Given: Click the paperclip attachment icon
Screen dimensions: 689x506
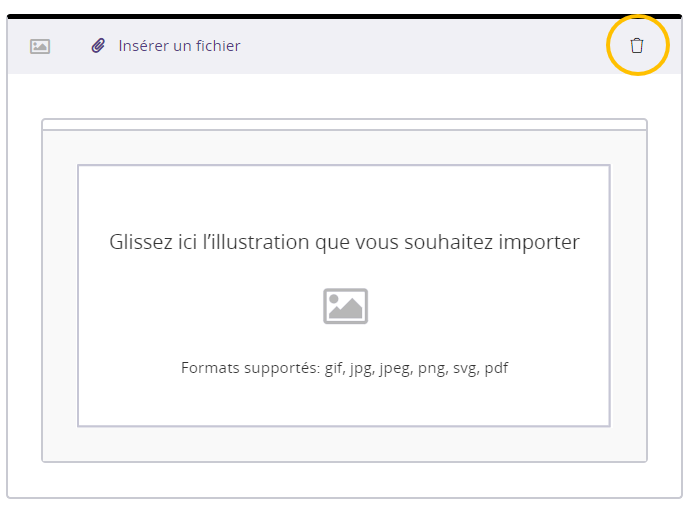Looking at the screenshot, I should [98, 46].
